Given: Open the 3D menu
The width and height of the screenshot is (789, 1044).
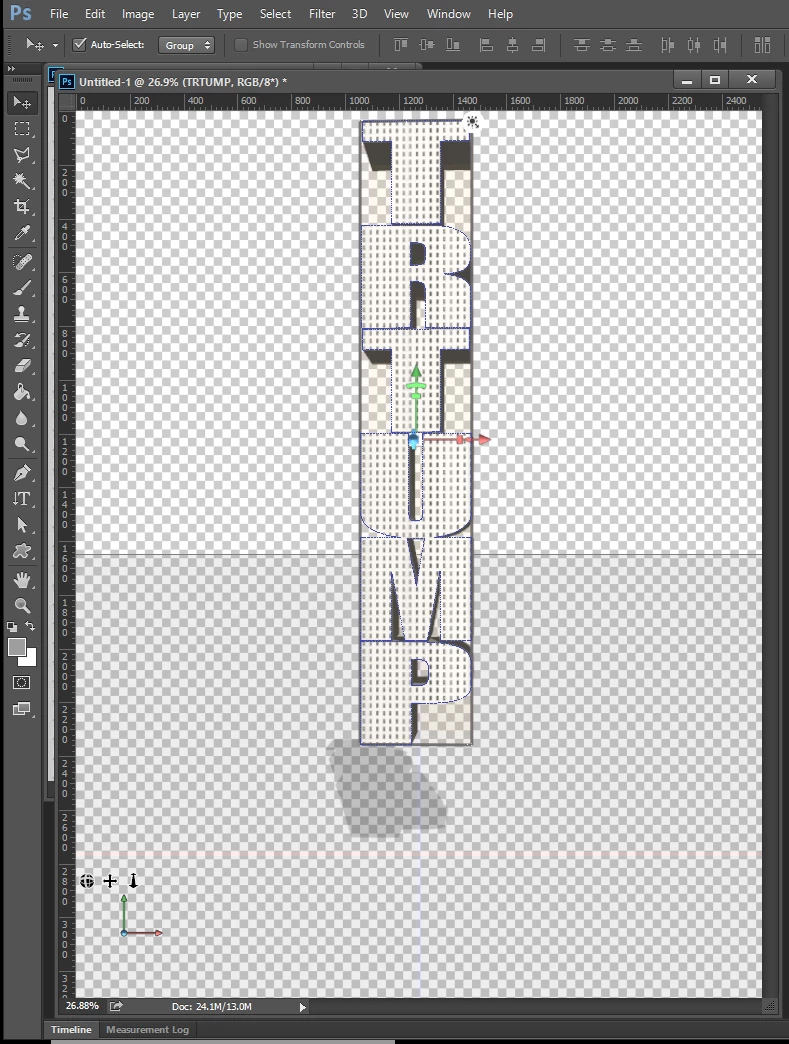Looking at the screenshot, I should pyautogui.click(x=360, y=13).
